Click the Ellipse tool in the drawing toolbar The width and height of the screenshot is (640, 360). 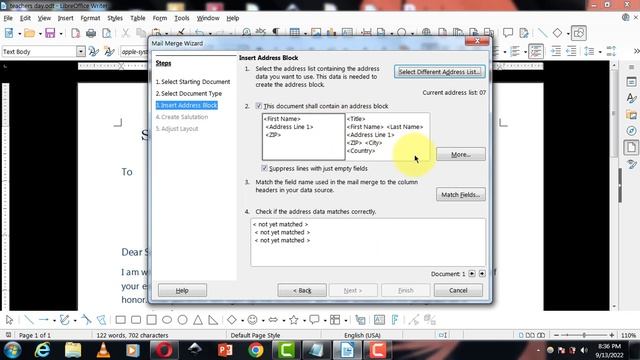pos(167,320)
